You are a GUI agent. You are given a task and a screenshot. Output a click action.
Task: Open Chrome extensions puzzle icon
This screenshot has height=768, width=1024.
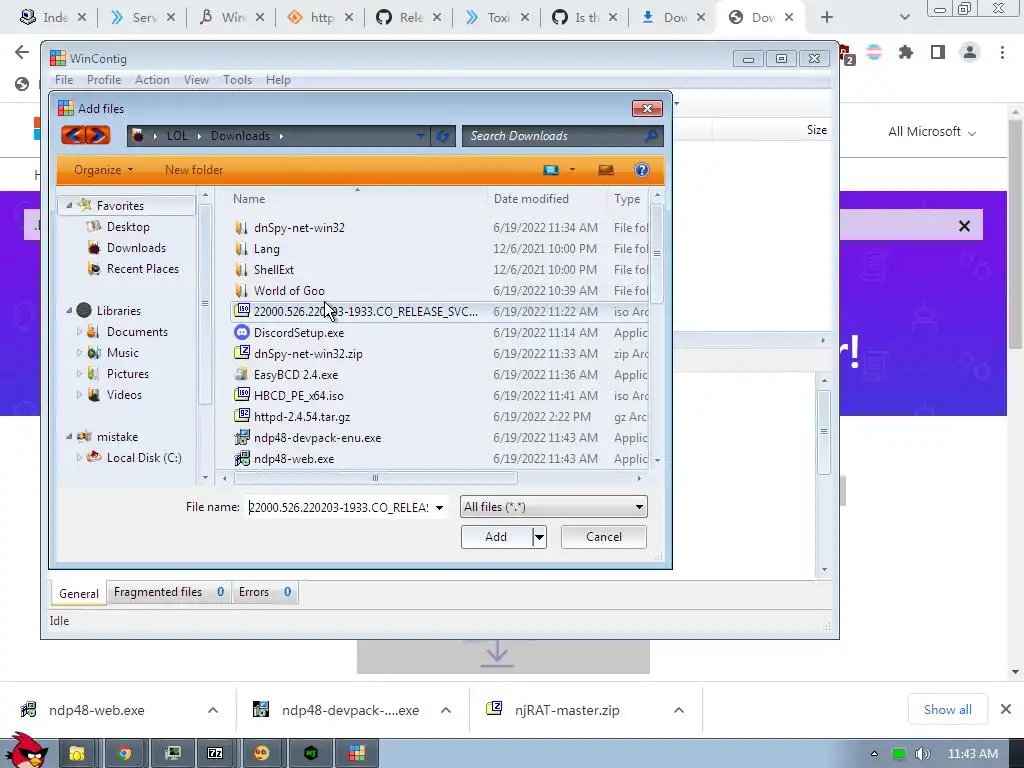click(905, 52)
